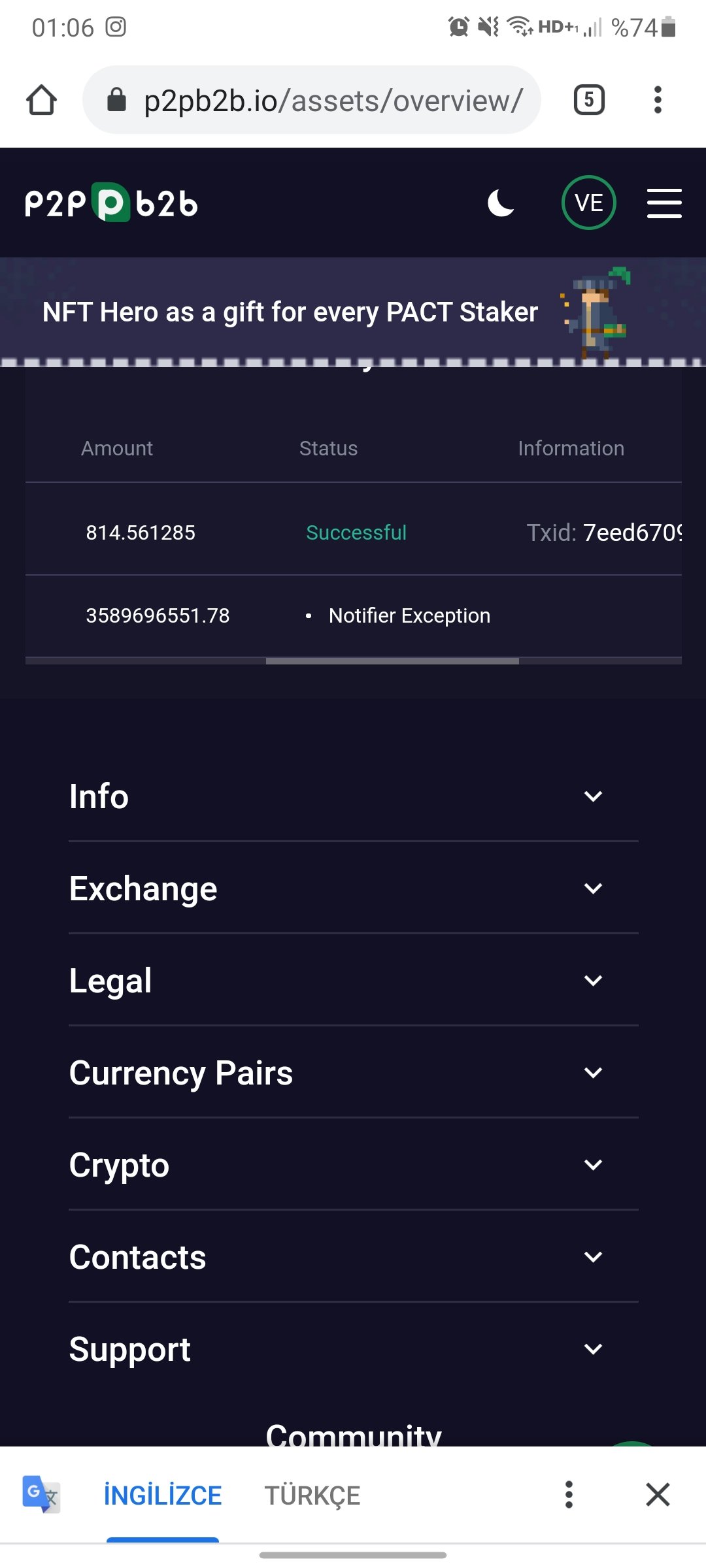
Task: Open the NFT Hero PACT Staker banner
Action: tap(353, 312)
